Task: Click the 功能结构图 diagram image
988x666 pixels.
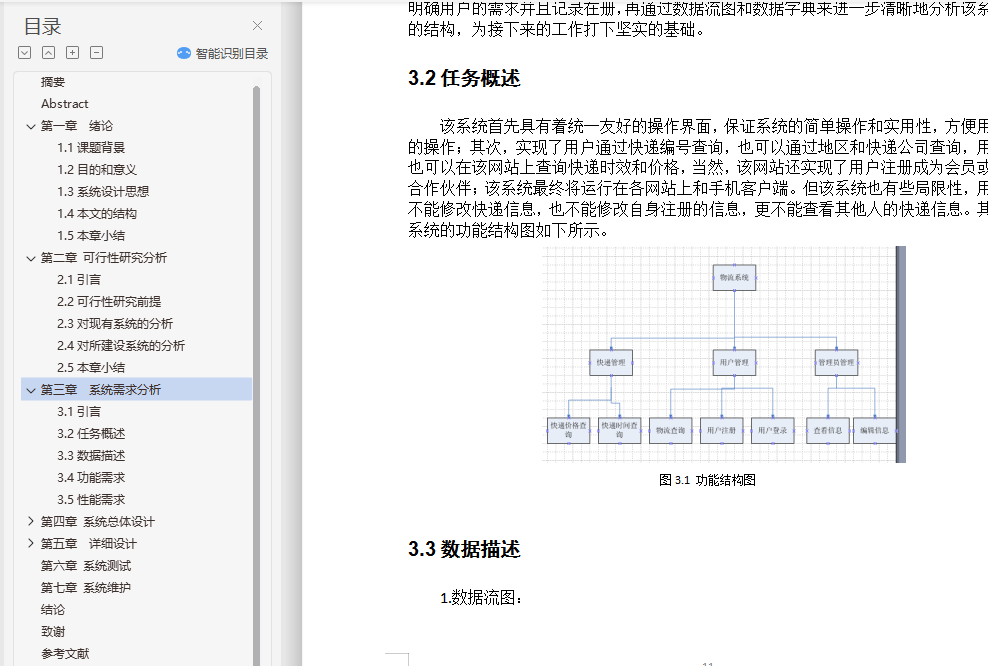Action: coord(724,355)
